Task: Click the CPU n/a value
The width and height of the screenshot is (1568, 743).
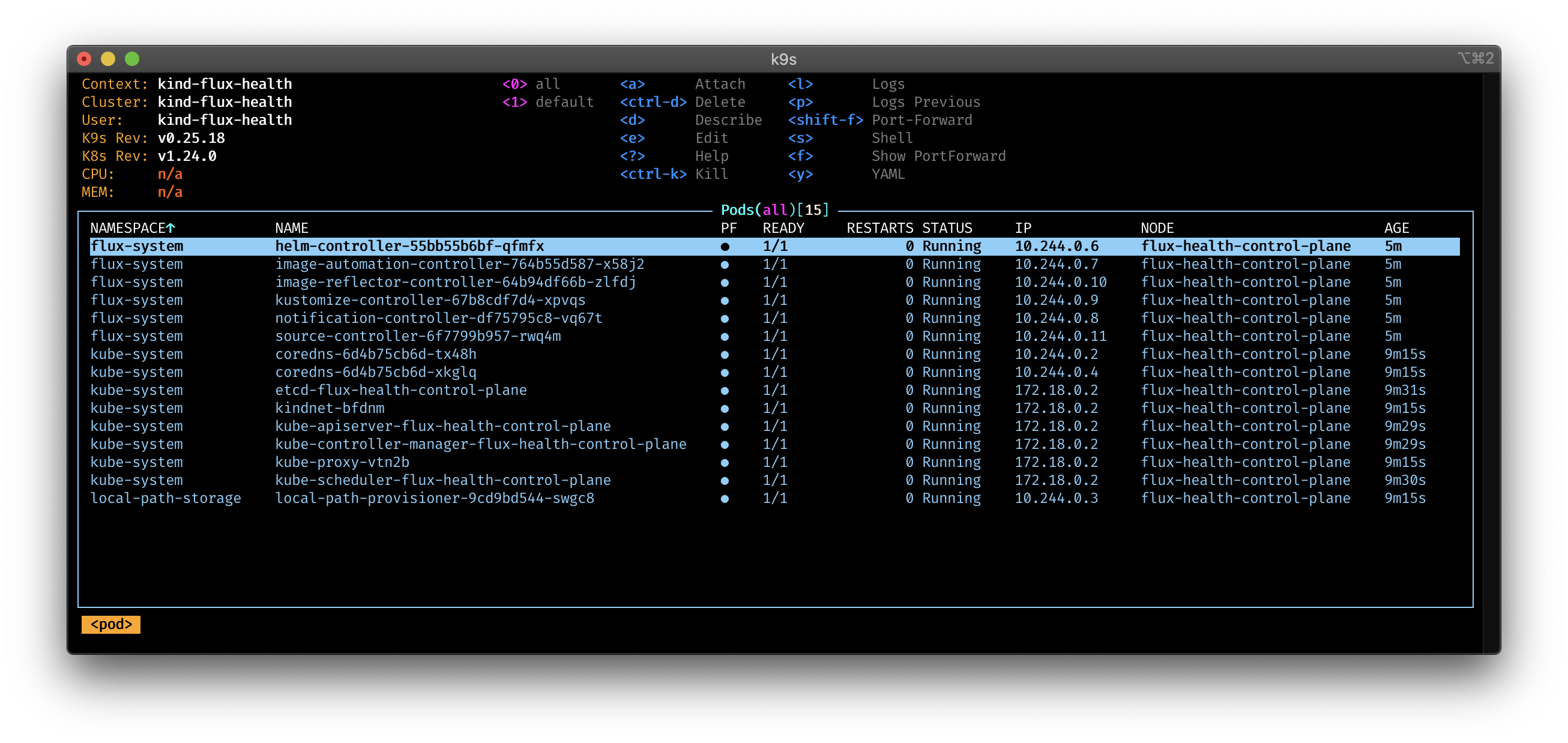Action: [170, 174]
